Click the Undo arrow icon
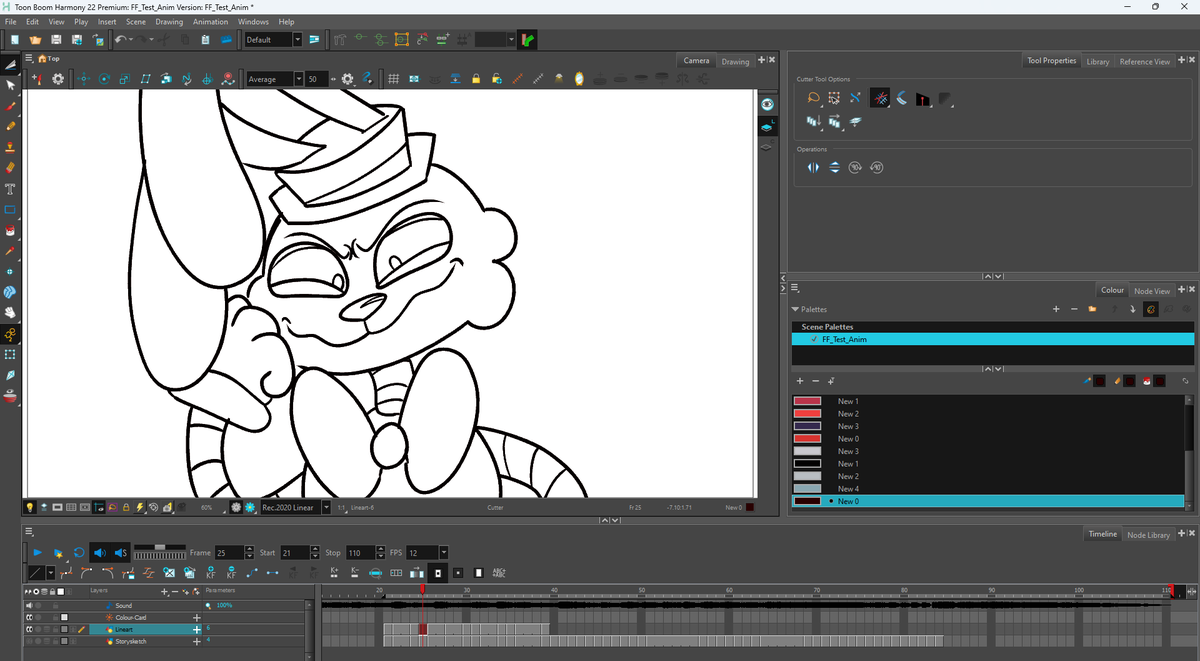The height and width of the screenshot is (661, 1200). [x=120, y=40]
